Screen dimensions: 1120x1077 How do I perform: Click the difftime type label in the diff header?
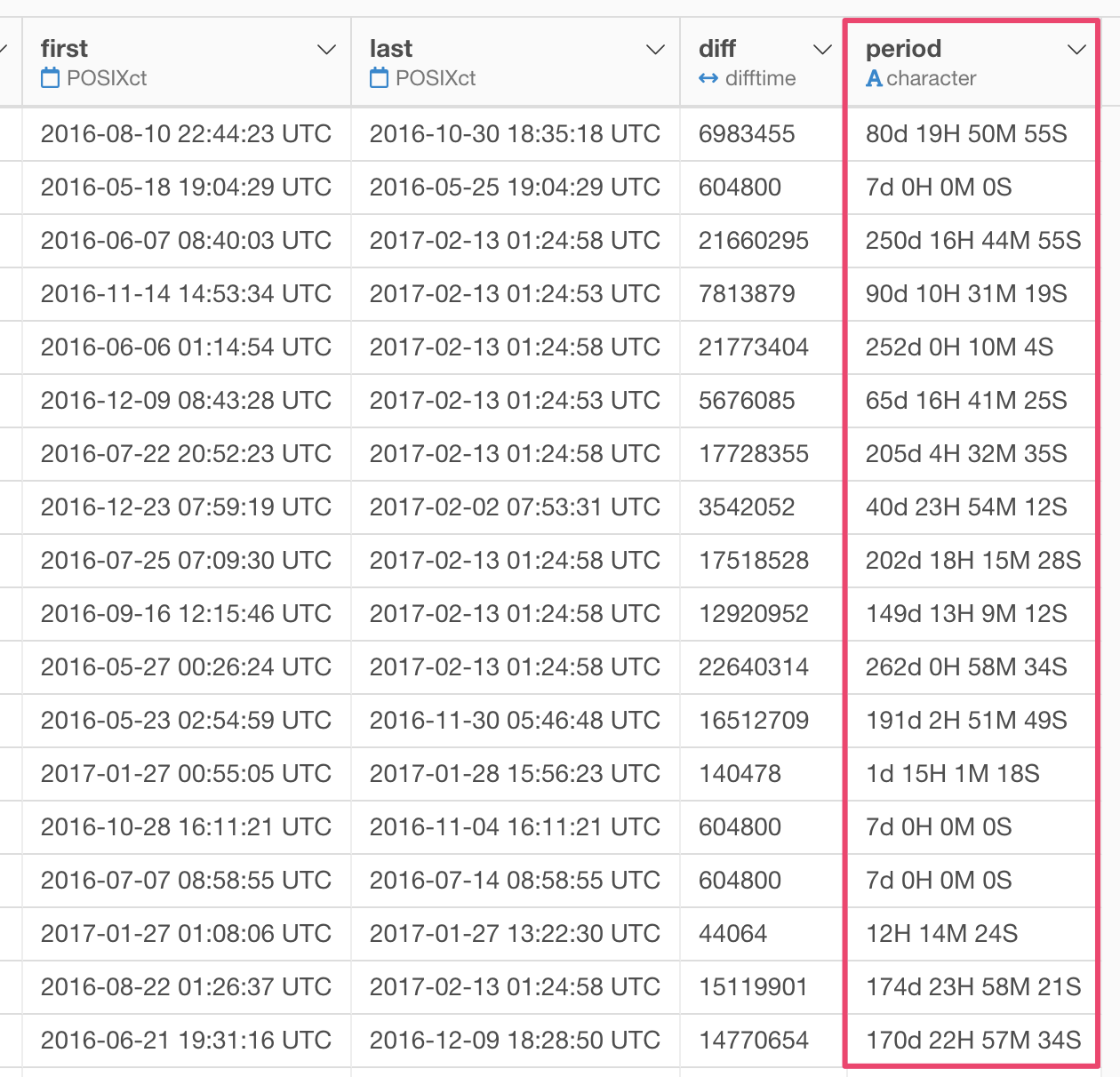(764, 78)
